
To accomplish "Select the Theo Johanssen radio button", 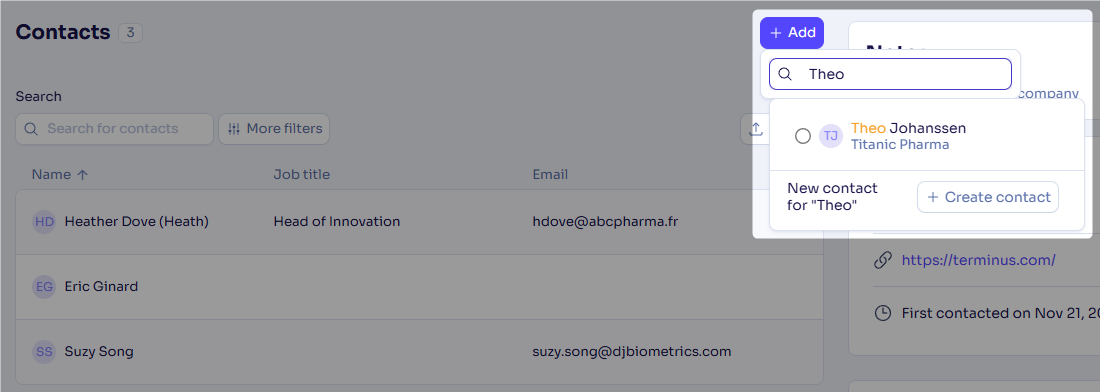I will tap(803, 136).
